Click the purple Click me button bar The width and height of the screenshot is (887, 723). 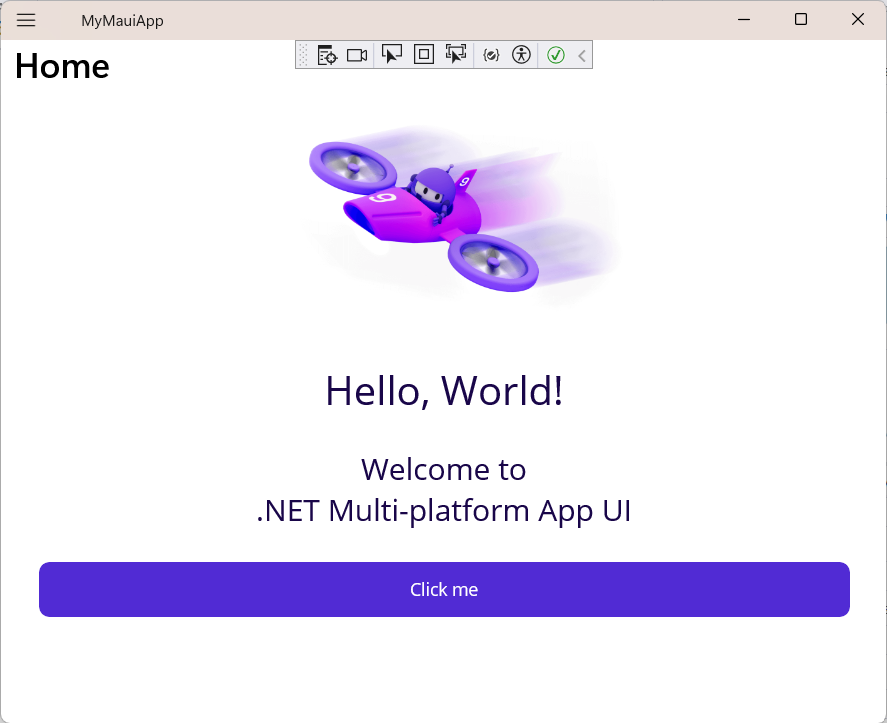click(x=443, y=589)
